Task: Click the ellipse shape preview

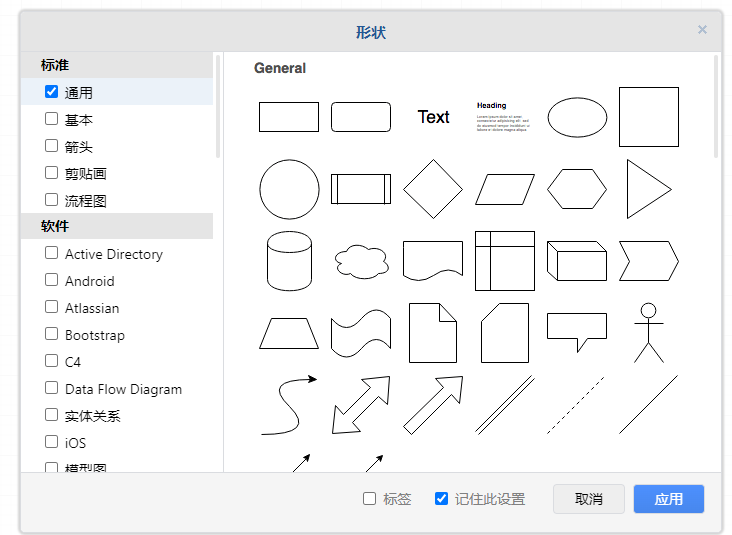Action: point(577,117)
